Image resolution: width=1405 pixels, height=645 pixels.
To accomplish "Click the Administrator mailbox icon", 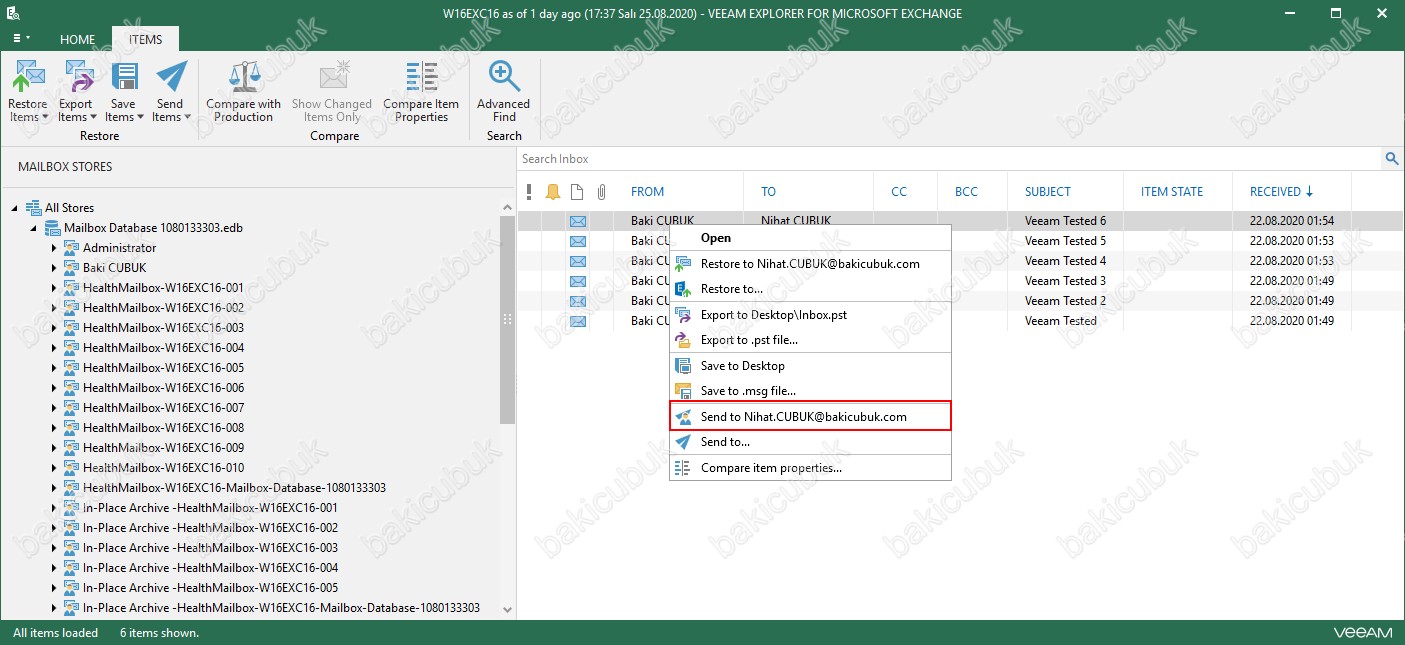I will (x=71, y=248).
